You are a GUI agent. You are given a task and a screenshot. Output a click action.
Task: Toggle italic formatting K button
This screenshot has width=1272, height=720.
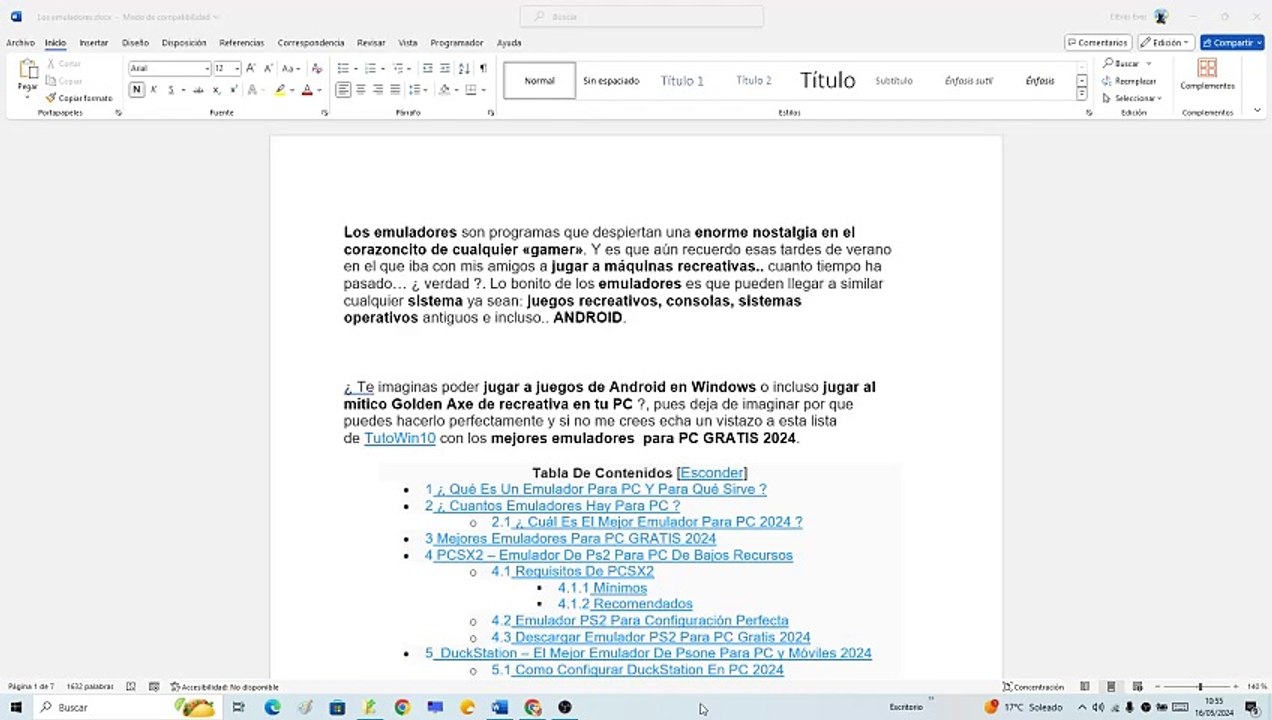click(153, 90)
